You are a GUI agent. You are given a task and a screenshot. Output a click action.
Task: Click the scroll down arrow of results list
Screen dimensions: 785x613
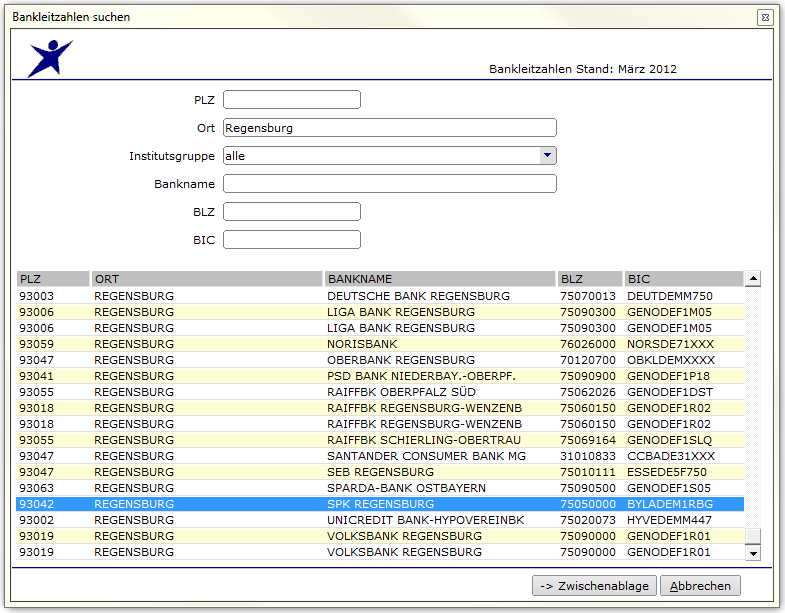[x=752, y=553]
